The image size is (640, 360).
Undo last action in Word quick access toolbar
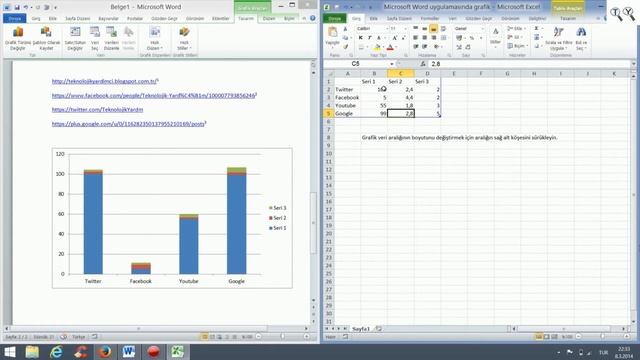pyautogui.click(x=26, y=7)
